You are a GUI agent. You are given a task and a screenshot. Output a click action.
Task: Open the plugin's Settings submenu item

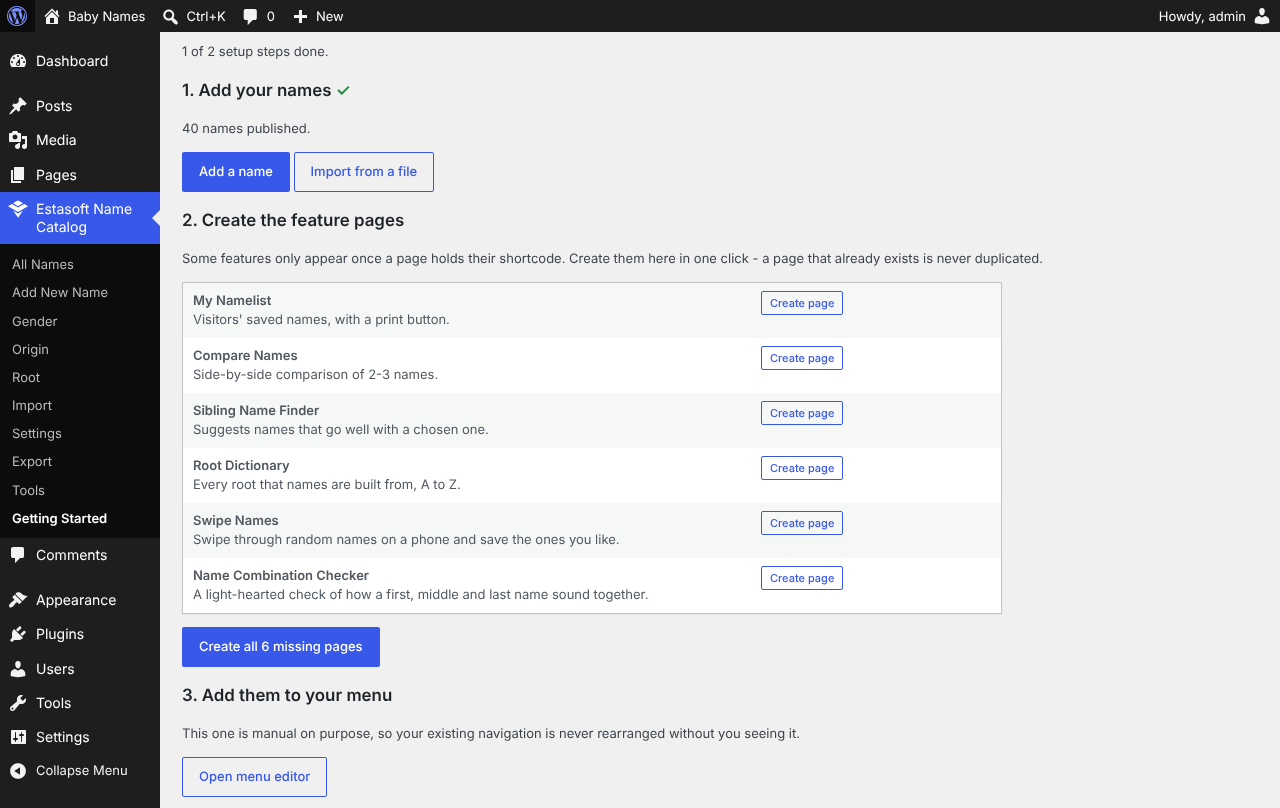coord(37,433)
